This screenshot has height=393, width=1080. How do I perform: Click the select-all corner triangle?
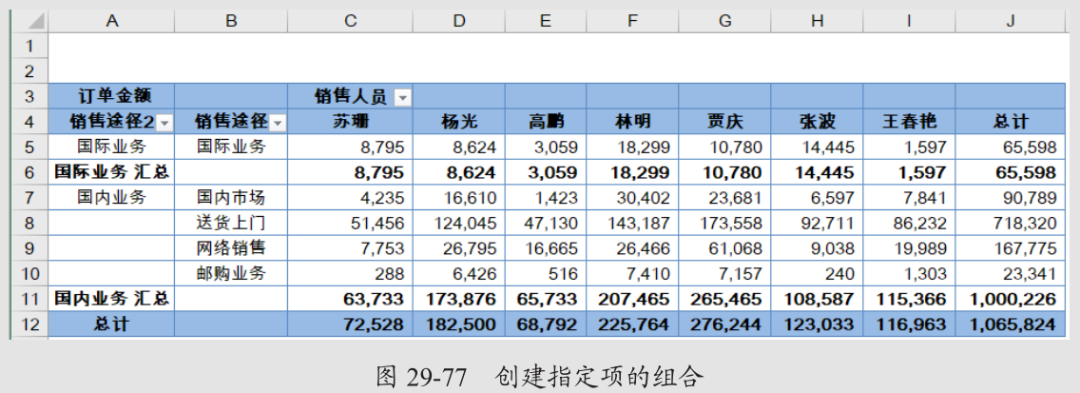click(x=36, y=21)
